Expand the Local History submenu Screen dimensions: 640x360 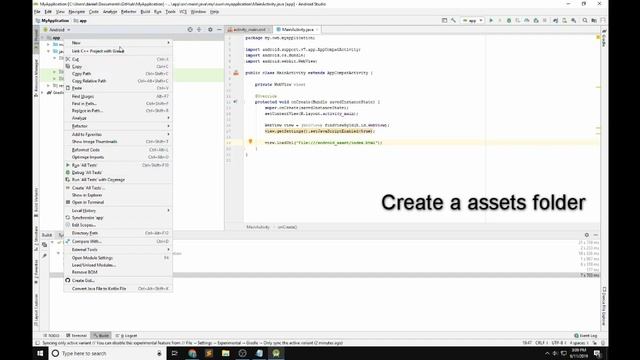[x=118, y=211]
